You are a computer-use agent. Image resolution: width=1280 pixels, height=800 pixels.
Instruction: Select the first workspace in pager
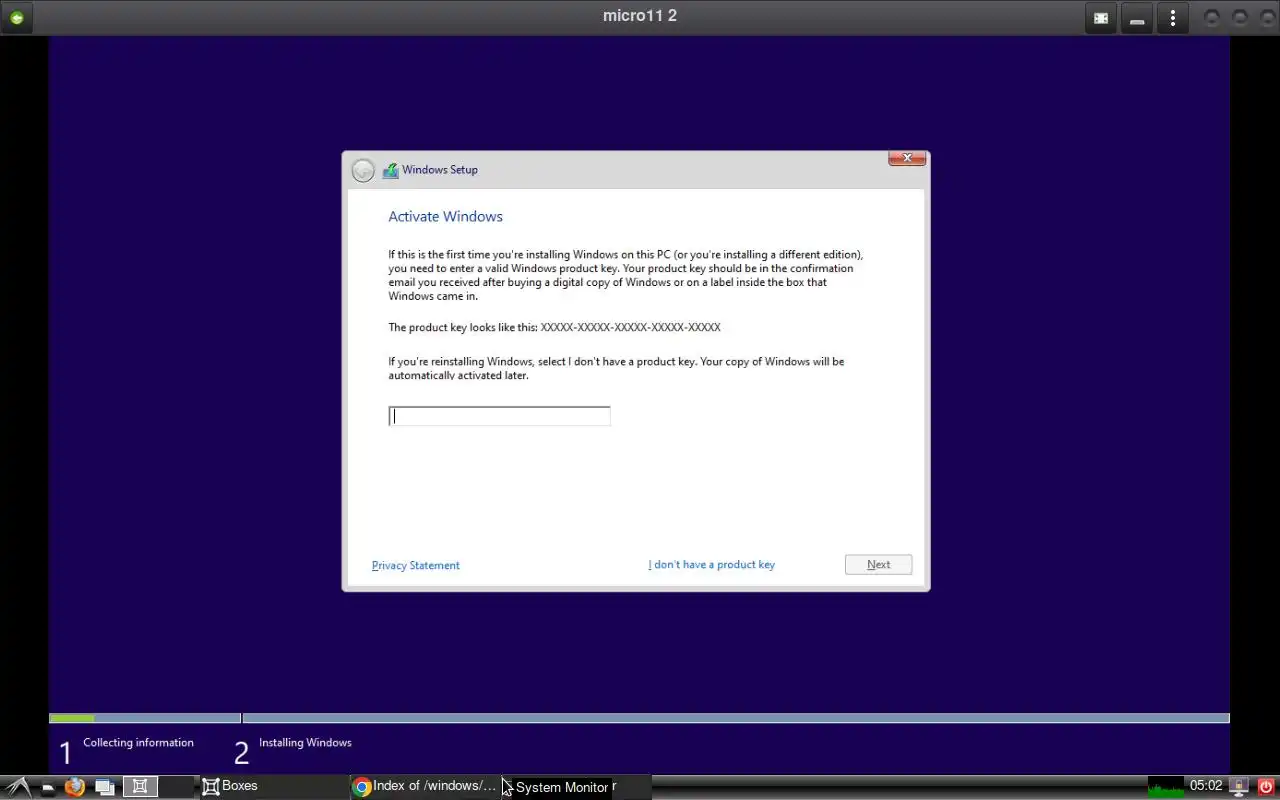coord(140,787)
